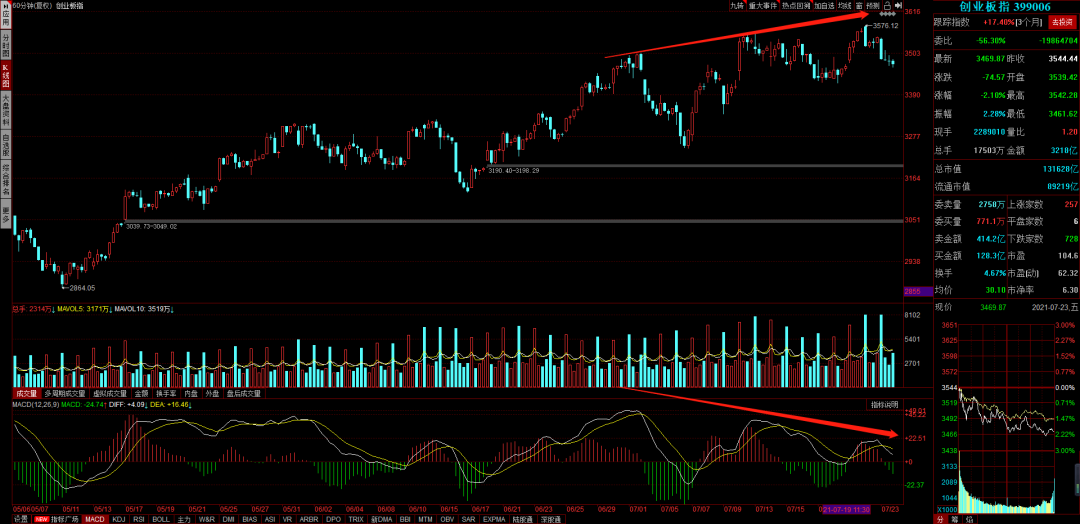This screenshot has height=524, width=1080.
Task: Select 自选股 in left sidebar
Action: 6,143
